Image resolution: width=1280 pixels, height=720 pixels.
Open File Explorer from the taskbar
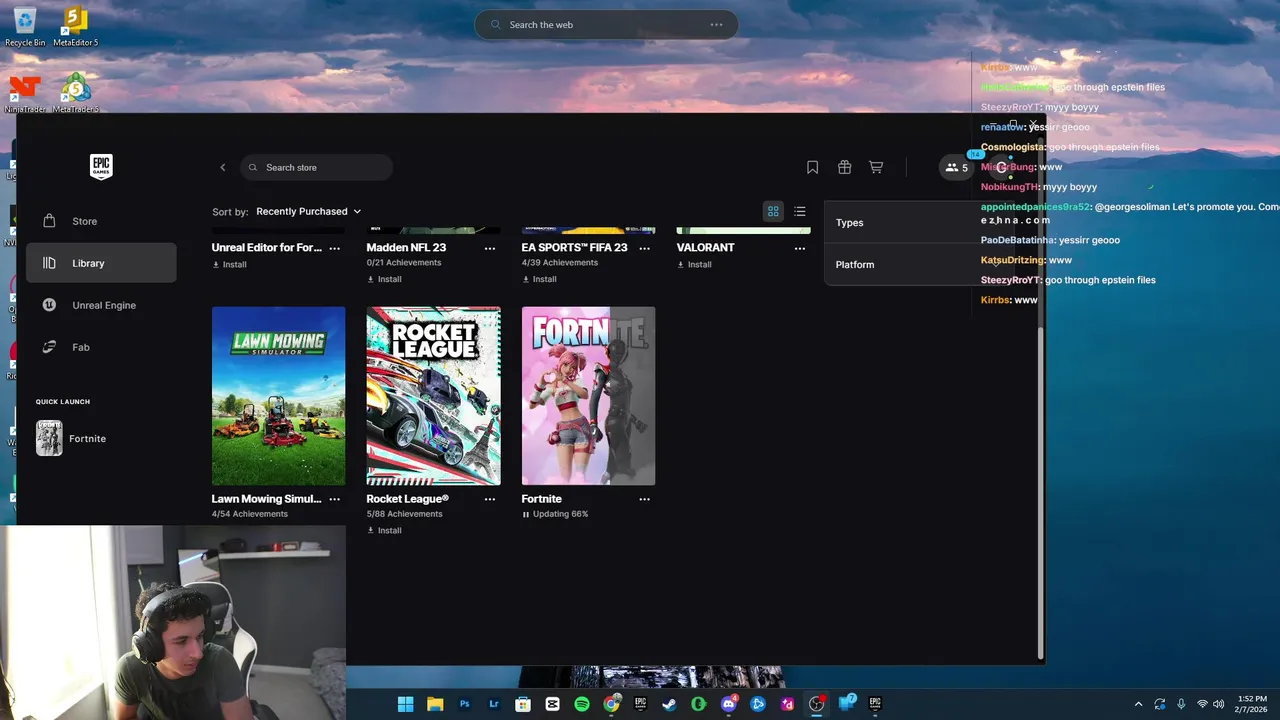(x=435, y=704)
